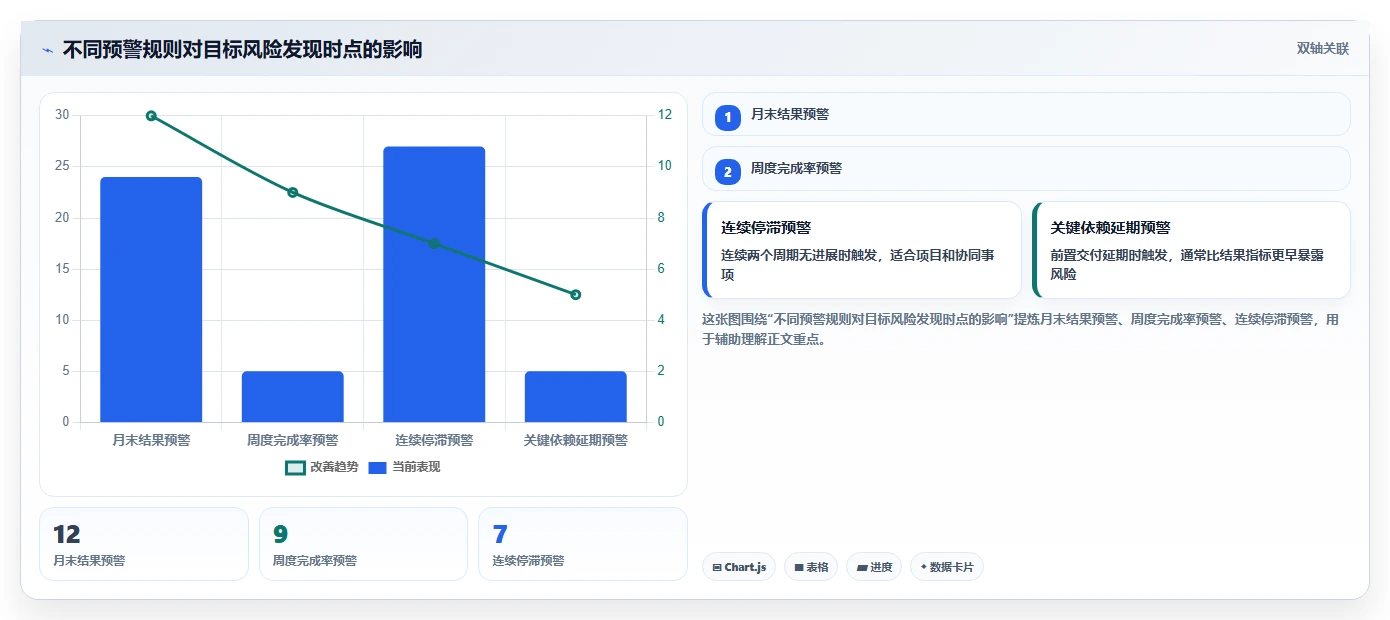This screenshot has width=1390, height=620.
Task: Open the 连续停滞预警 description card
Action: point(862,250)
